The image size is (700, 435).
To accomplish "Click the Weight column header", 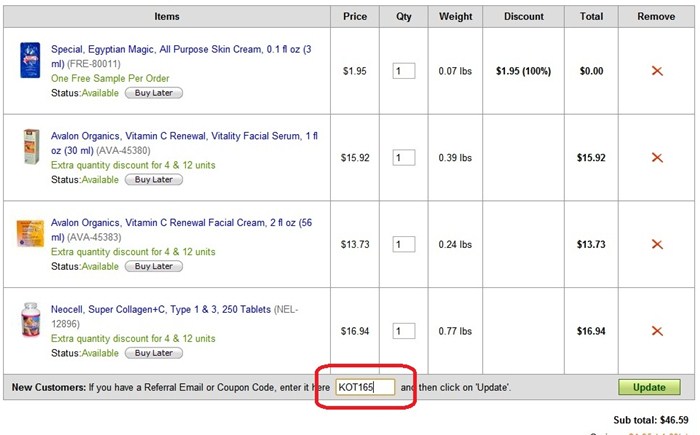I will [x=455, y=17].
